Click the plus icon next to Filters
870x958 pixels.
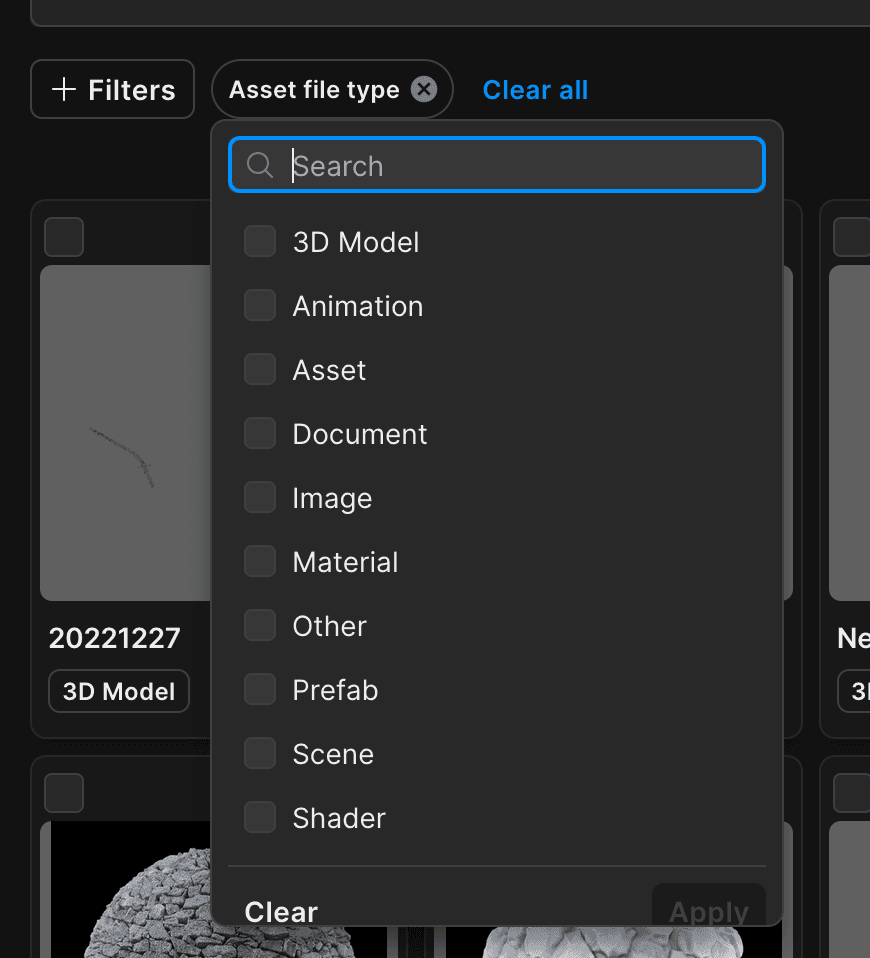[x=62, y=89]
